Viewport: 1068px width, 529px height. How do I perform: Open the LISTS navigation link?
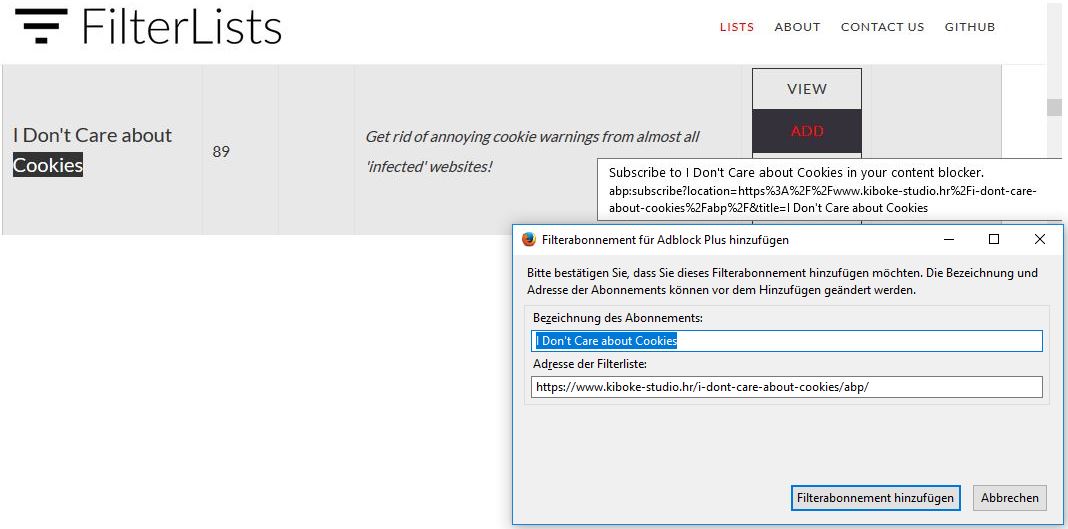pos(736,27)
